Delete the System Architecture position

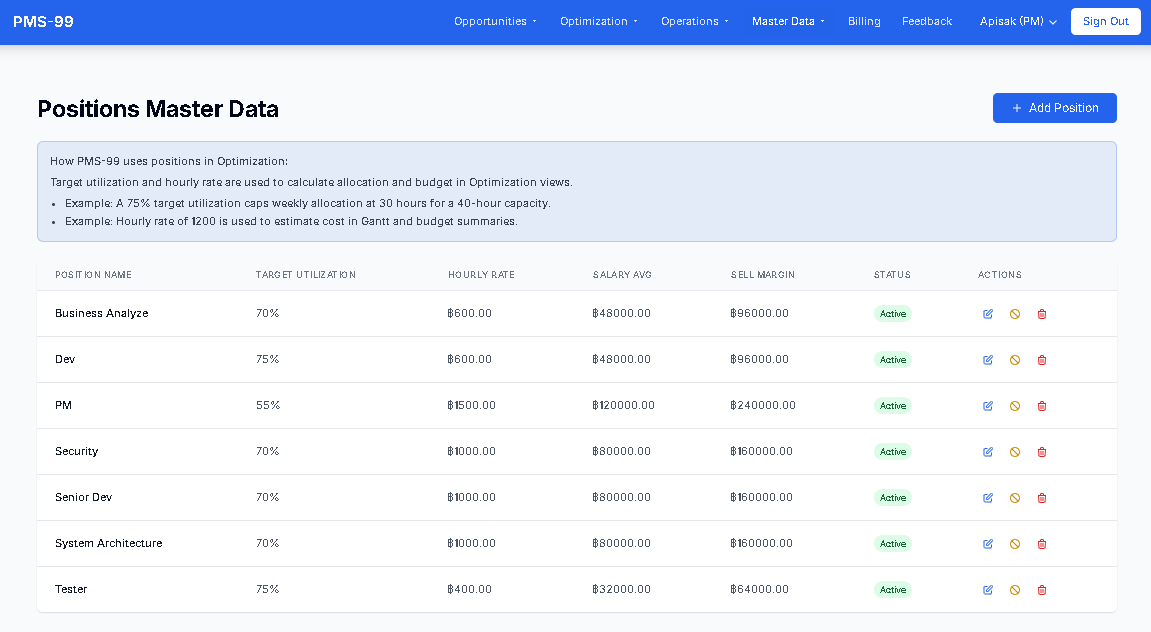click(1042, 544)
